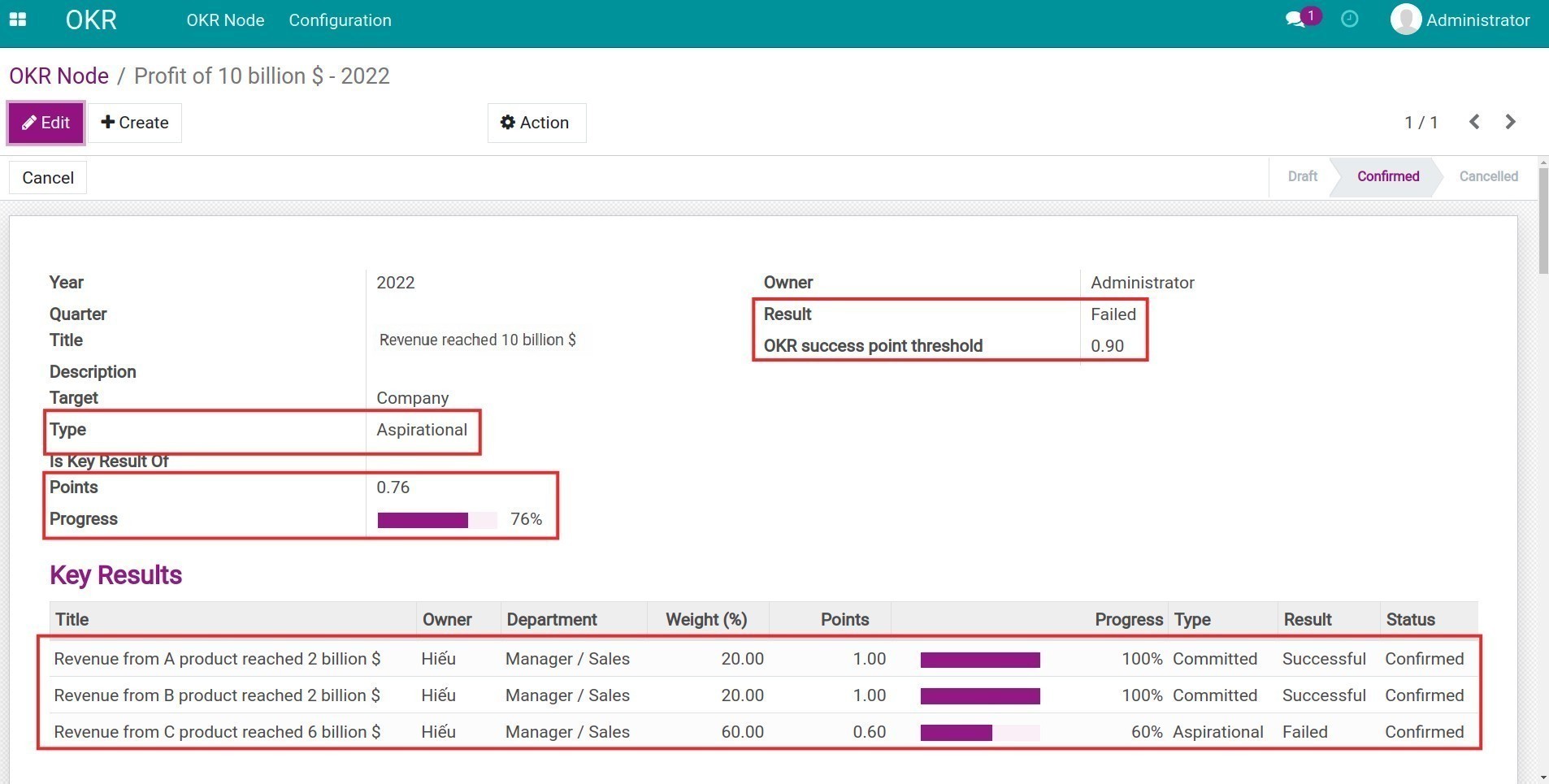Image resolution: width=1549 pixels, height=784 pixels.
Task: Navigate to next record with right arrow
Action: click(1510, 122)
